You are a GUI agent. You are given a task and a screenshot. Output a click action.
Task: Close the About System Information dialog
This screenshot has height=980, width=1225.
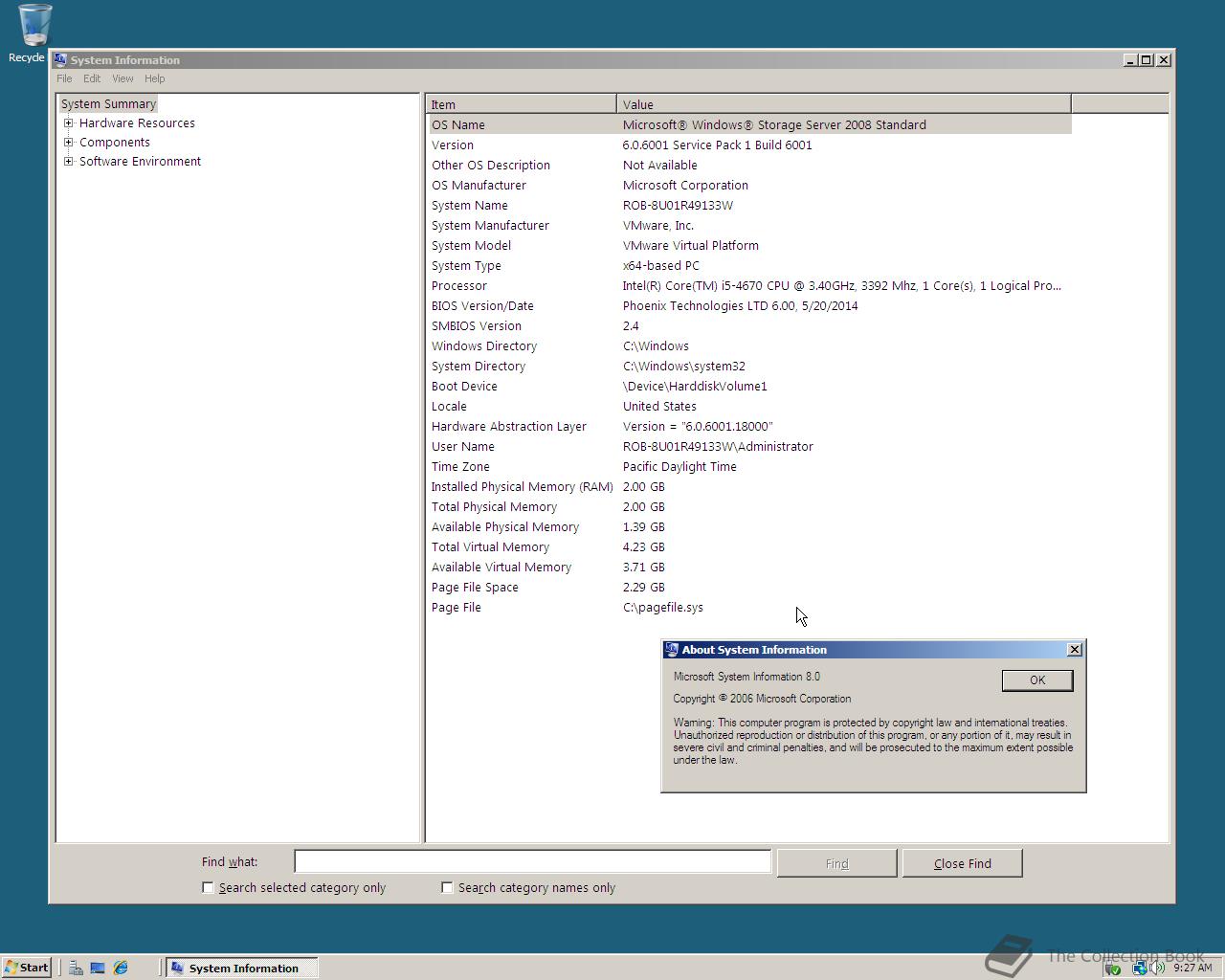(x=1075, y=649)
